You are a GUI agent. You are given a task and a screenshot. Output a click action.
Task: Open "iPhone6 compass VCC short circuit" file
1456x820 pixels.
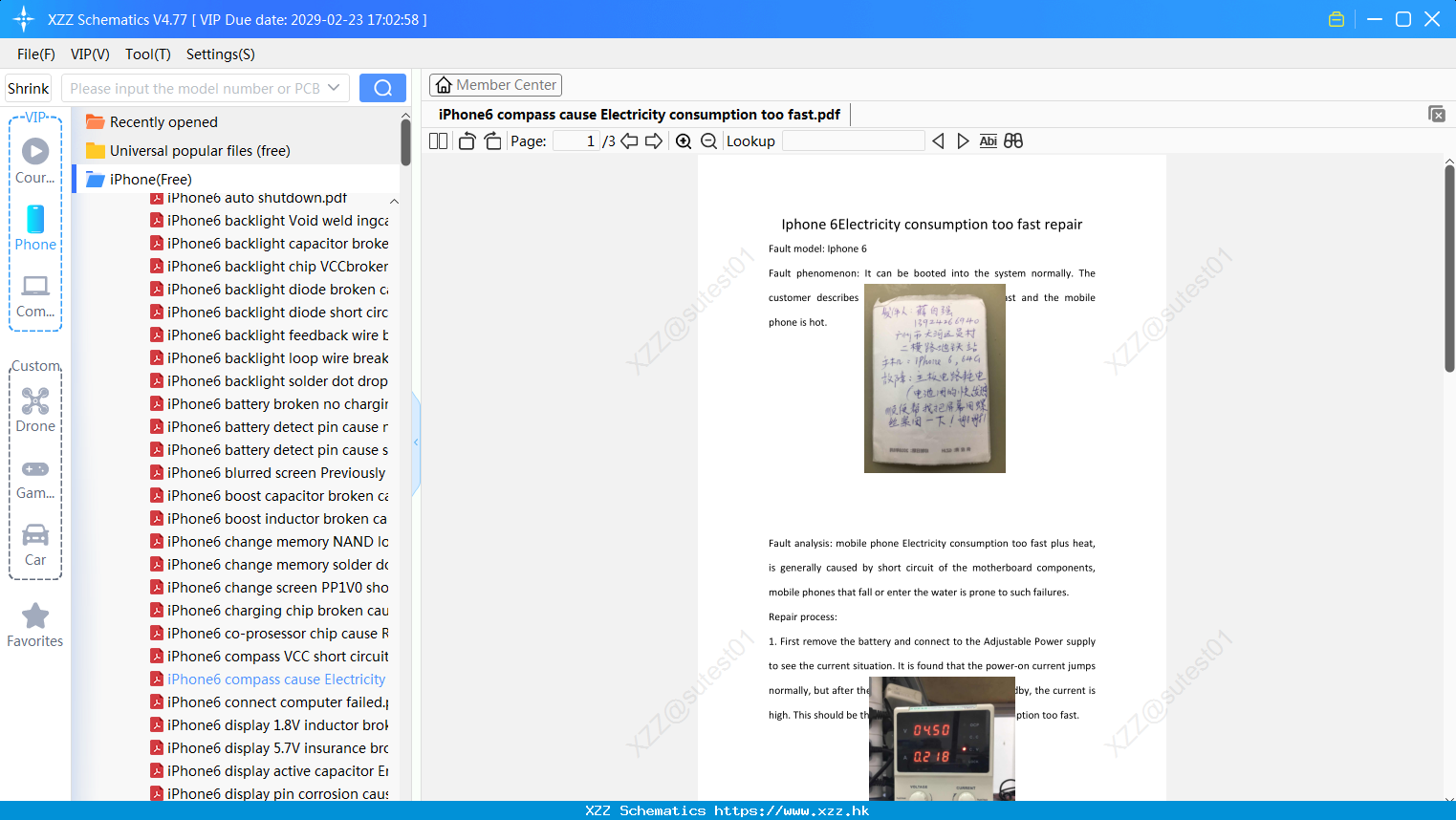click(270, 657)
